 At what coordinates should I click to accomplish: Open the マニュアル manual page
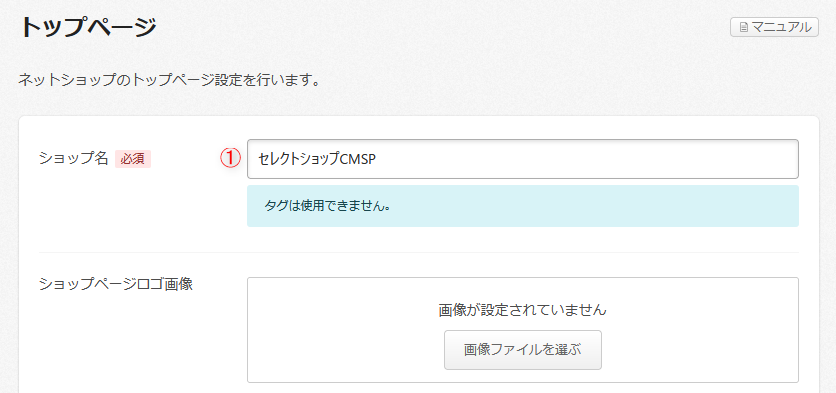click(x=774, y=27)
